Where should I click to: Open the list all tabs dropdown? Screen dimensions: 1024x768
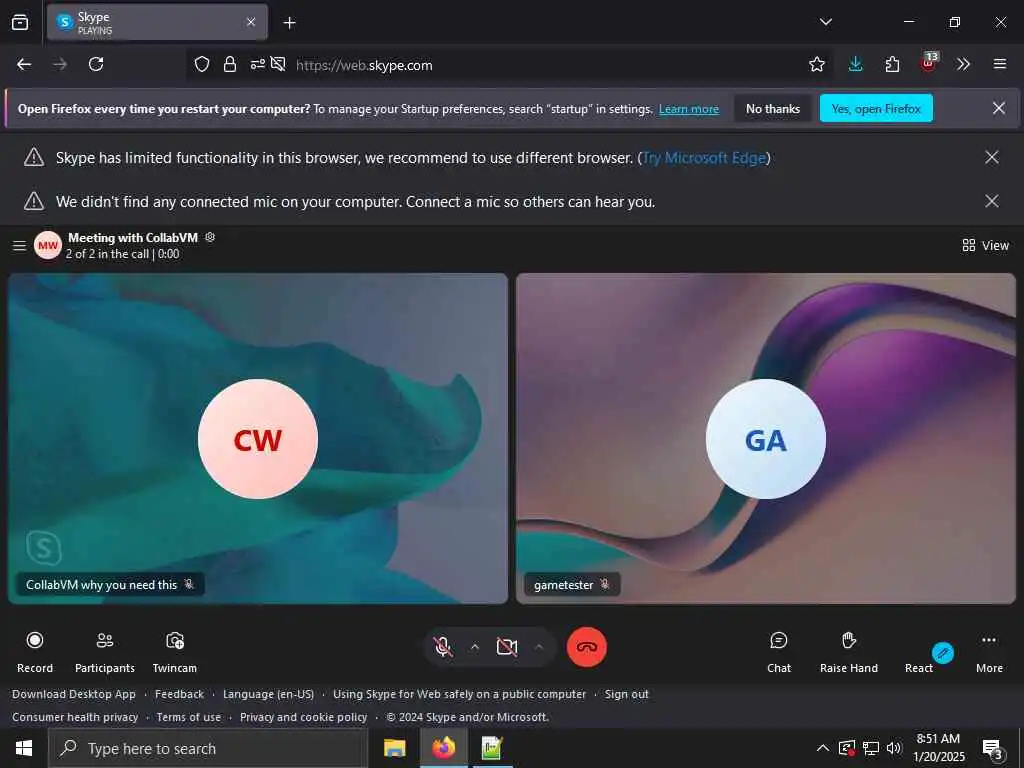click(825, 22)
